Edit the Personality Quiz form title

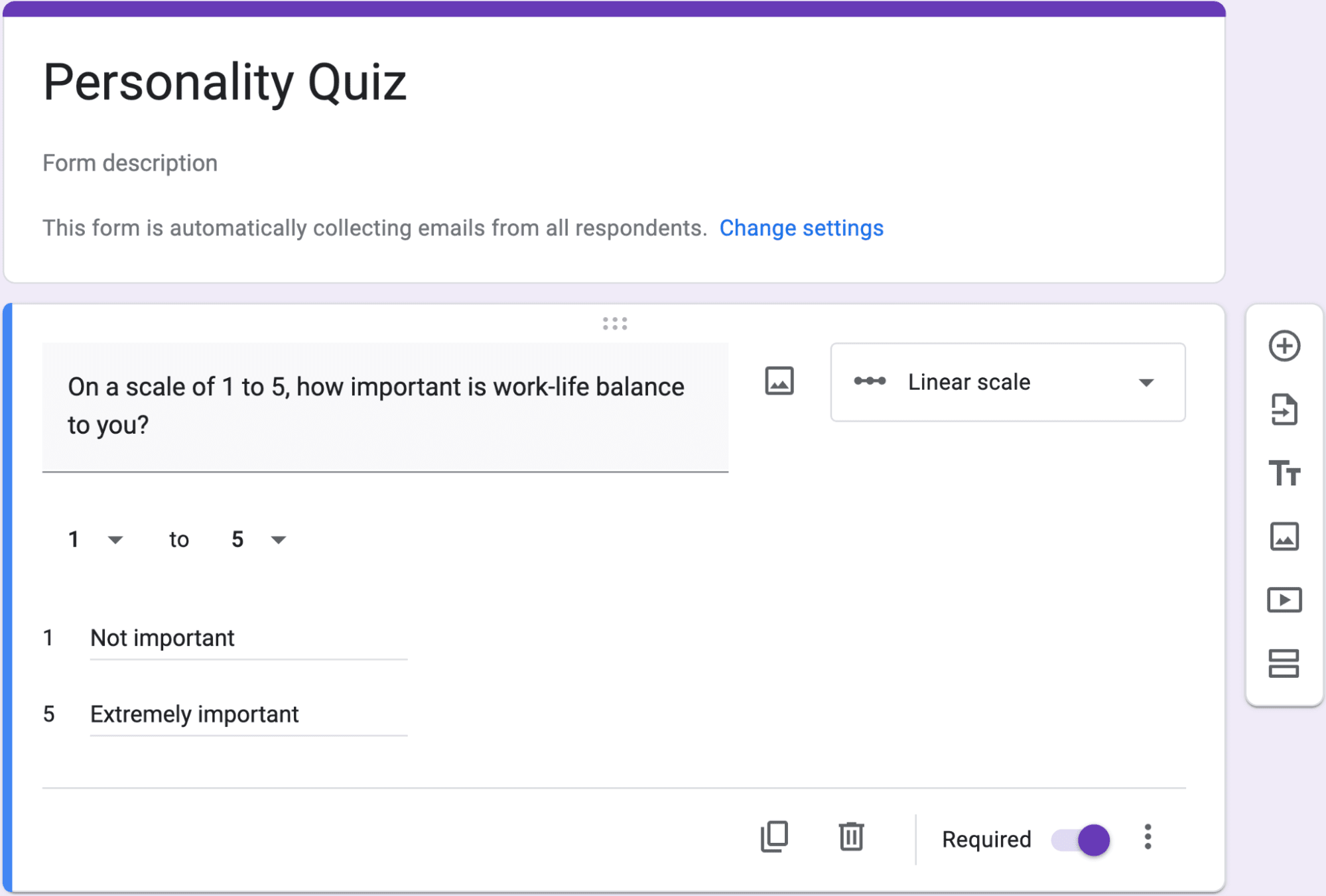[x=225, y=83]
